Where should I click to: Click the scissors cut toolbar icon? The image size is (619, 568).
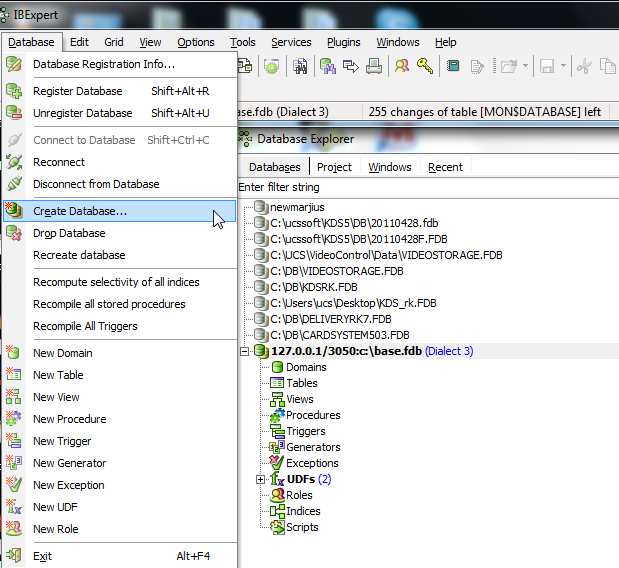click(584, 66)
